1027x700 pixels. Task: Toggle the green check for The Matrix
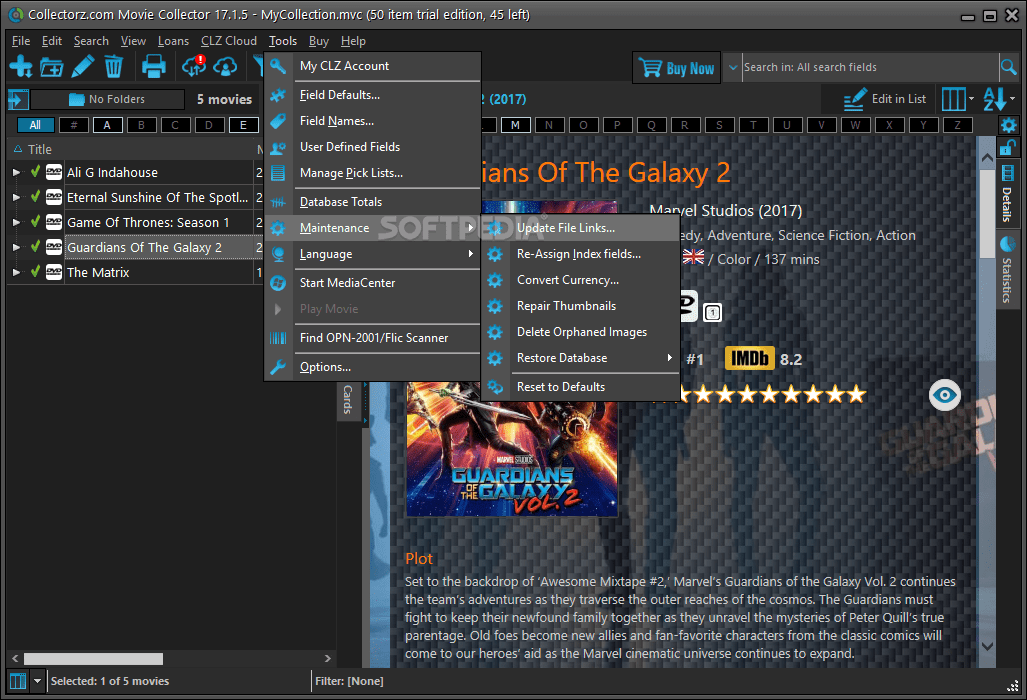[x=35, y=272]
